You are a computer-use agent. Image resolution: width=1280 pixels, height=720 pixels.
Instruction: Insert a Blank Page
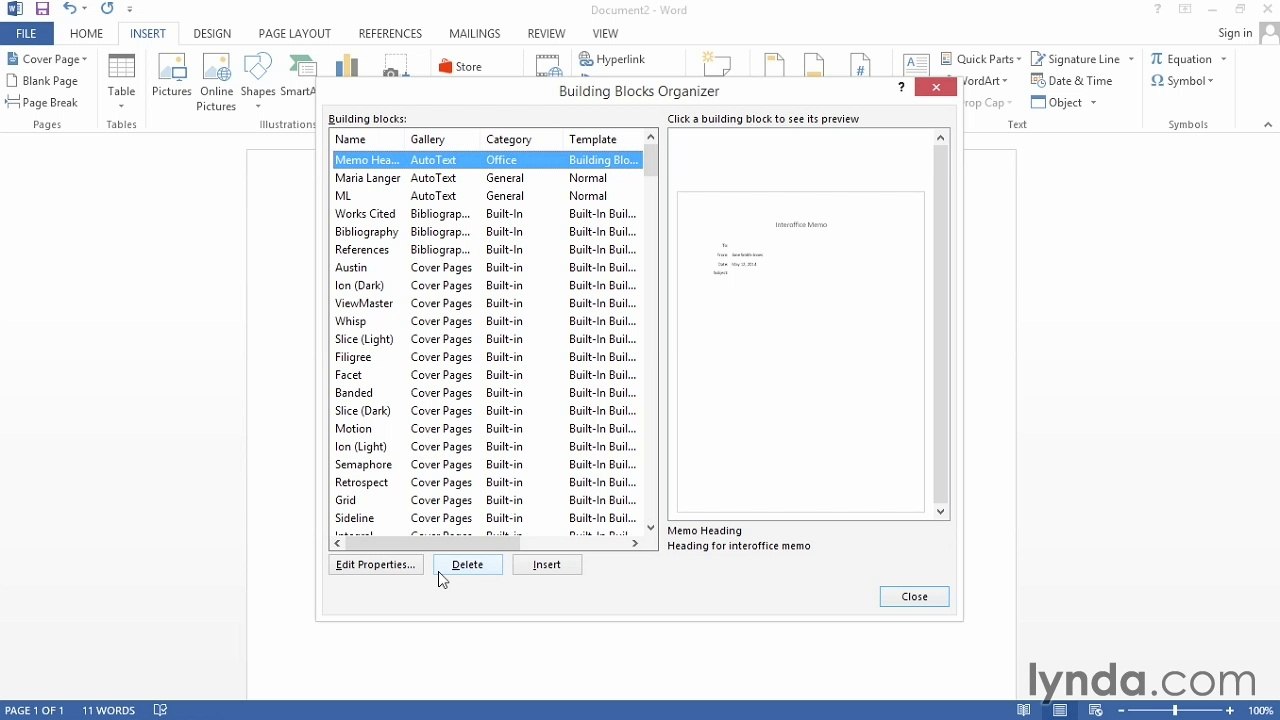(x=42, y=81)
